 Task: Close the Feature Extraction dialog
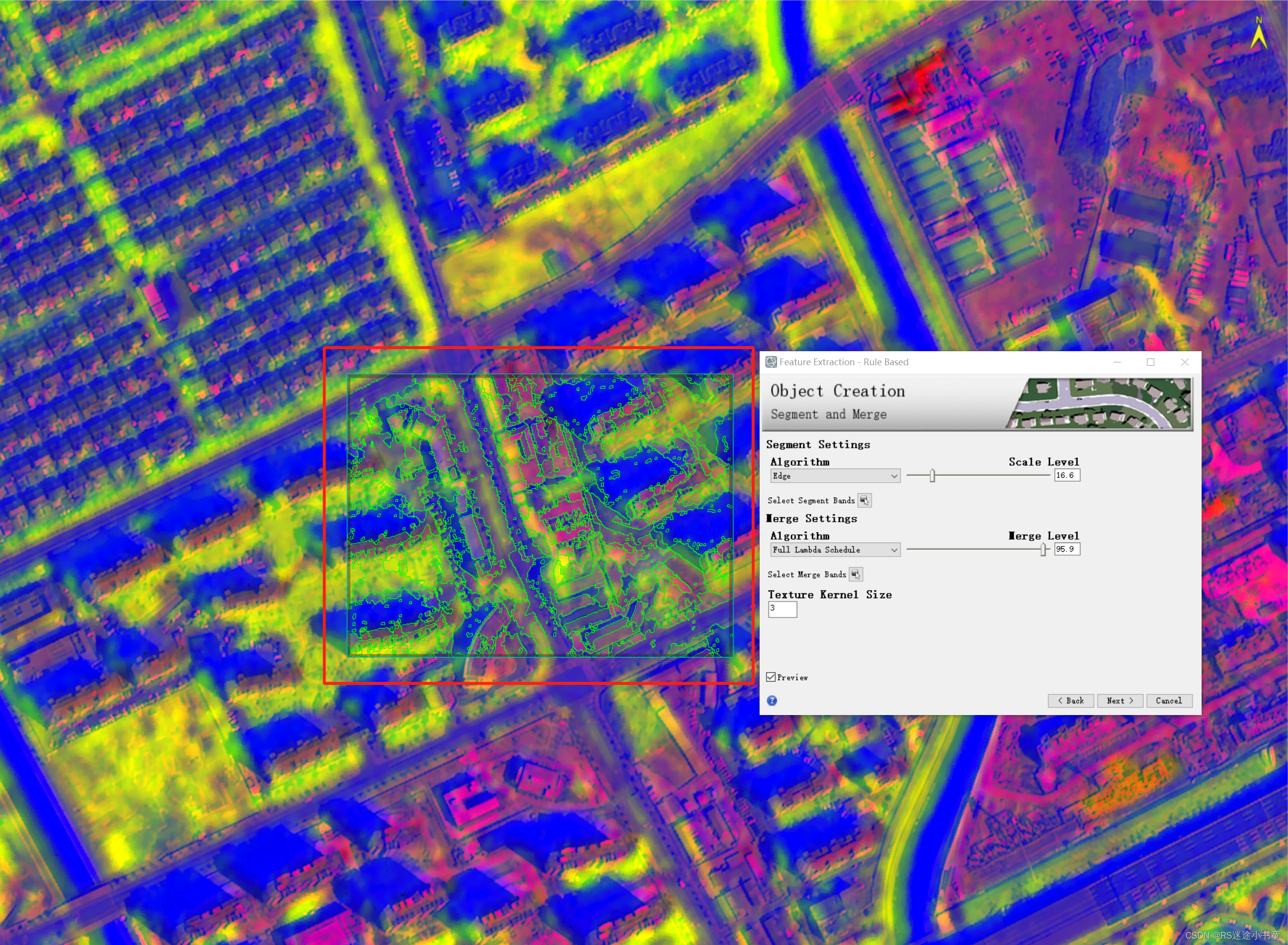pyautogui.click(x=1185, y=362)
